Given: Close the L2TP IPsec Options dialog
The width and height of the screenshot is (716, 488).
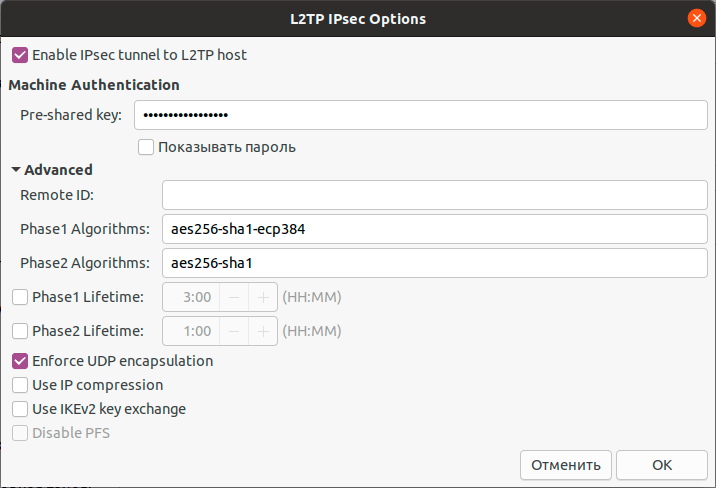Looking at the screenshot, I should 696,18.
